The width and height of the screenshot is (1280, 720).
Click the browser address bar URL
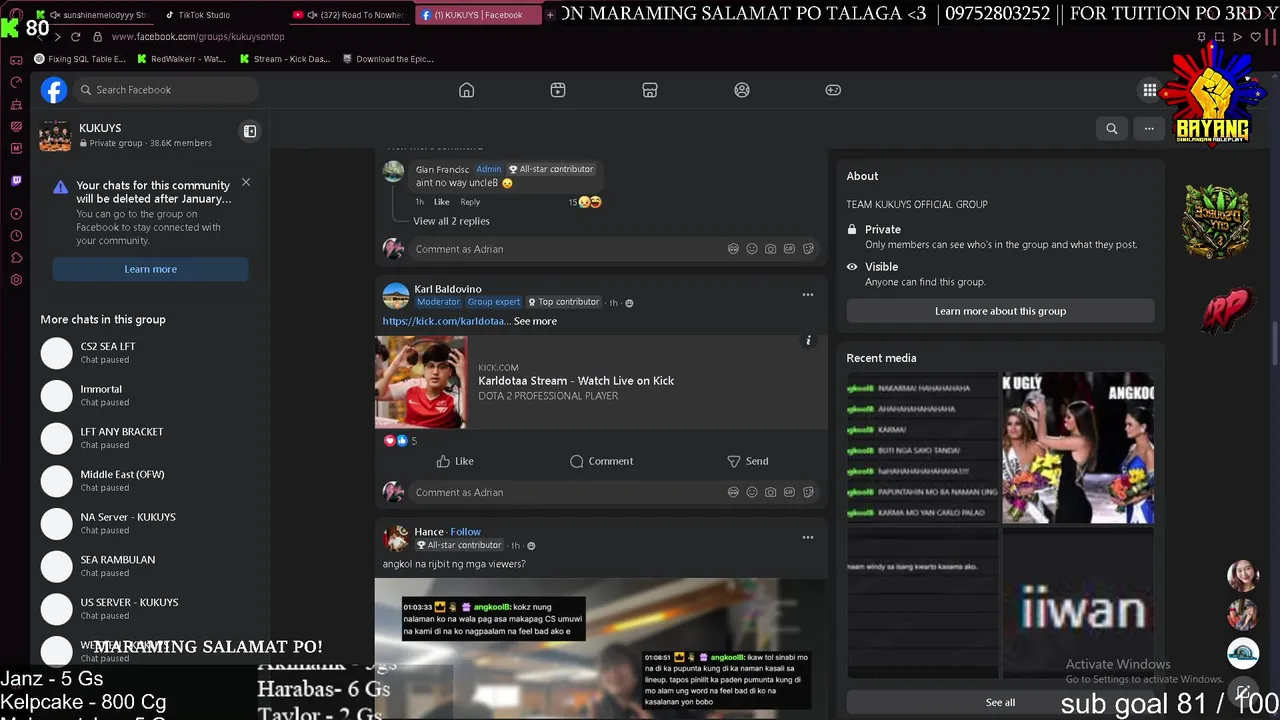tap(198, 37)
